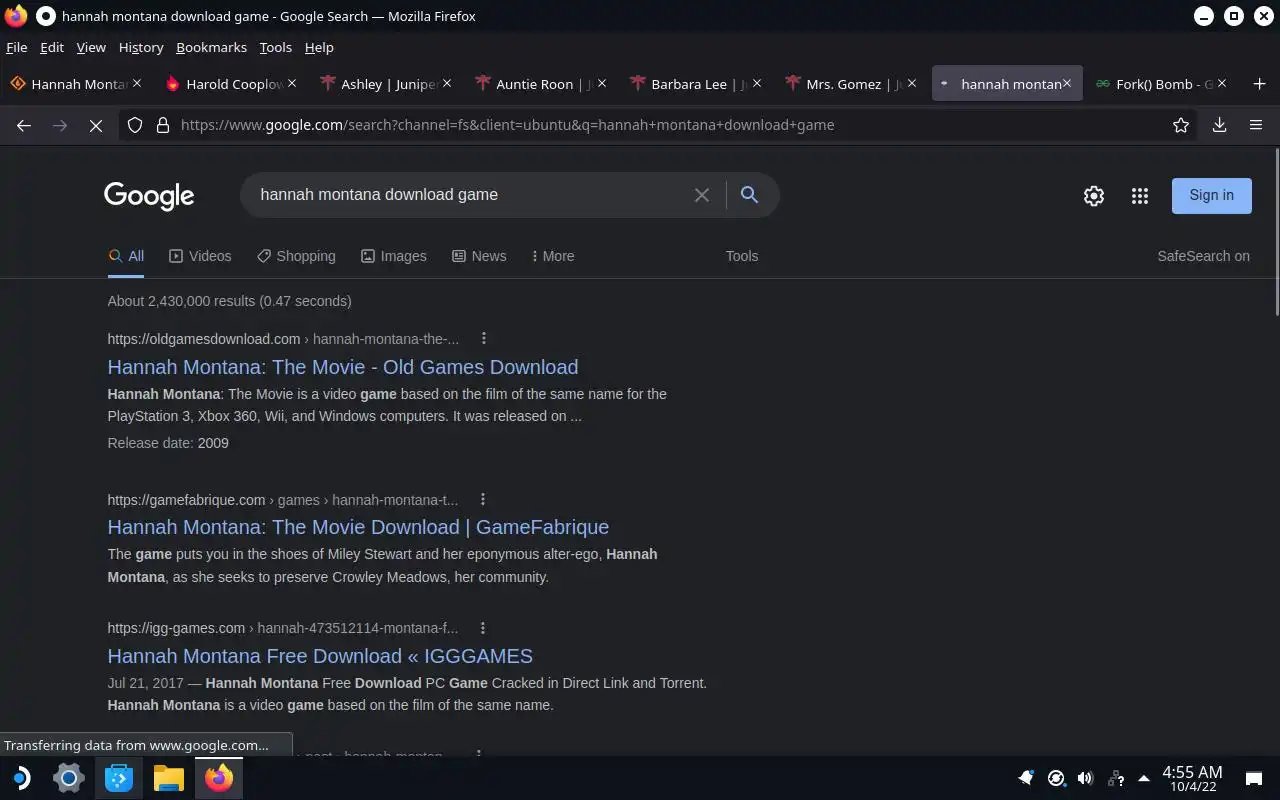Open Hannah Montana: The Movie - Old Games Download

click(343, 367)
